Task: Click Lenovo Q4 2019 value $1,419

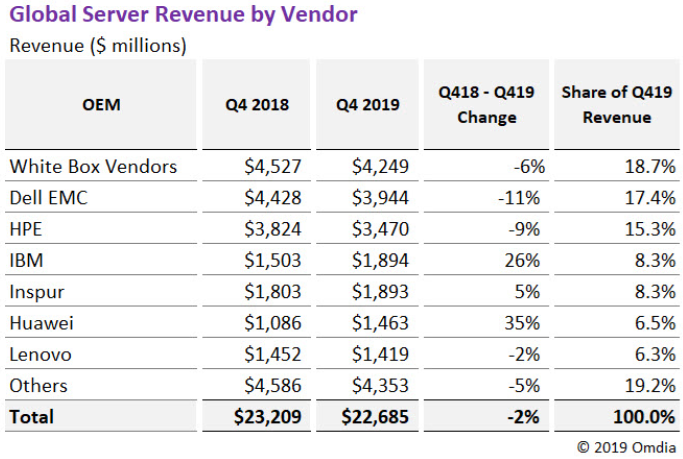Action: click(x=380, y=355)
